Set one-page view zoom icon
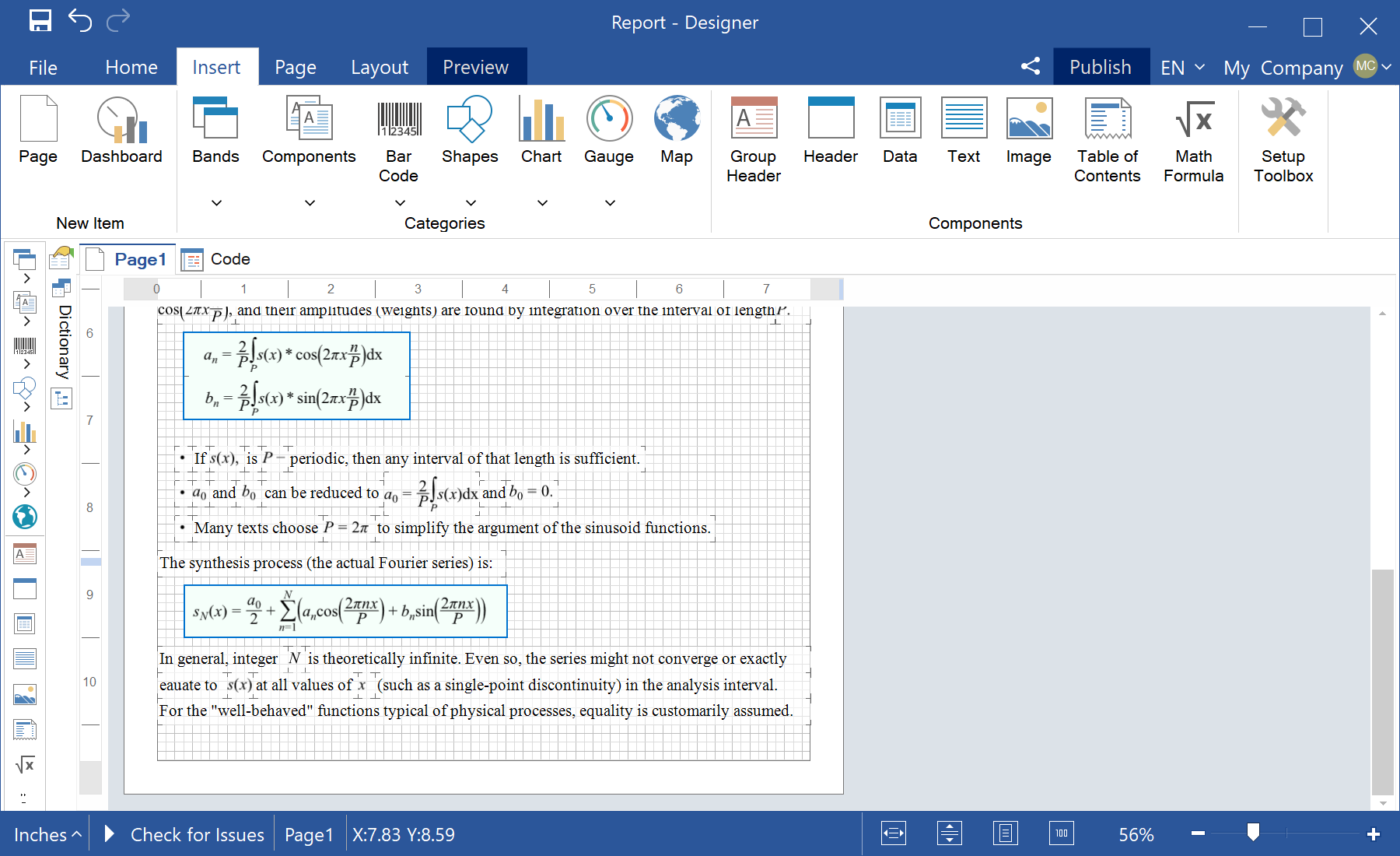The image size is (1400, 856). [1006, 833]
